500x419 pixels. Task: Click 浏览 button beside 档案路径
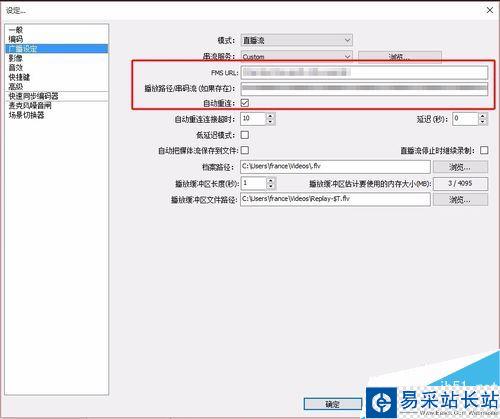coord(460,167)
